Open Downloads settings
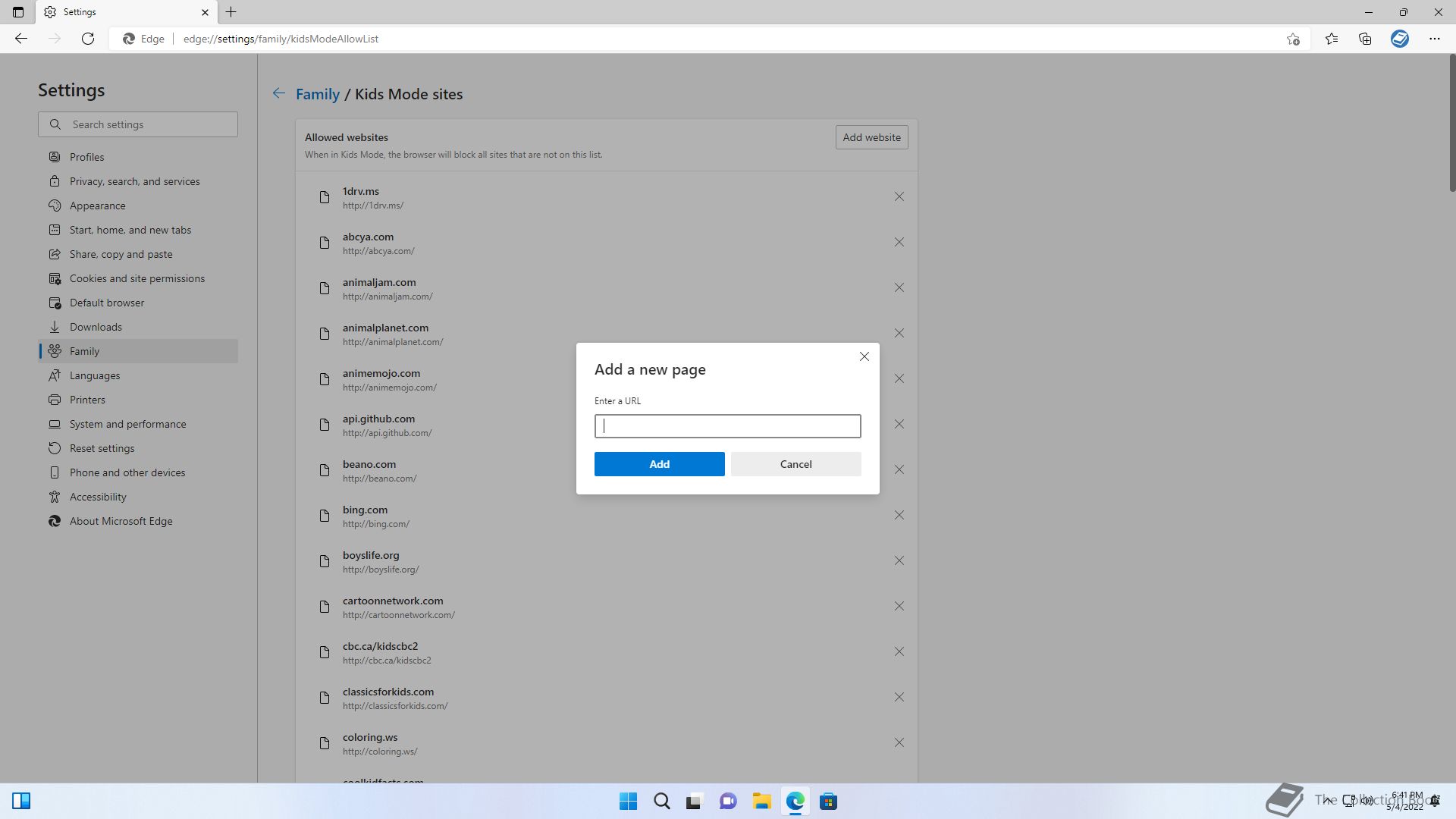This screenshot has width=1456, height=819. tap(138, 327)
